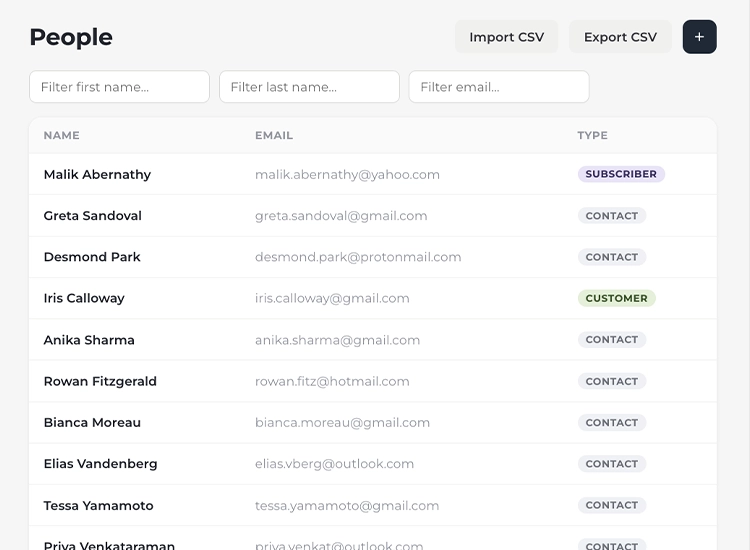Screen dimensions: 750x550
Task: Click the People page heading
Action: 71,37
